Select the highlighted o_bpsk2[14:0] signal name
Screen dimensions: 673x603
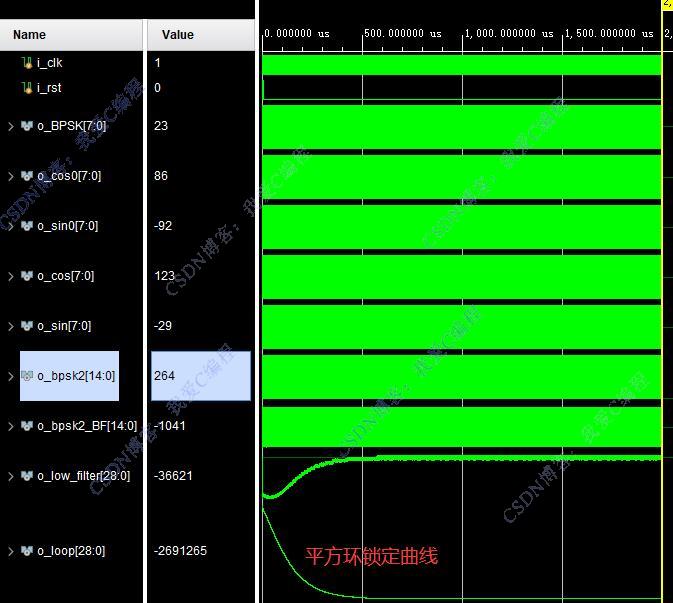point(76,376)
